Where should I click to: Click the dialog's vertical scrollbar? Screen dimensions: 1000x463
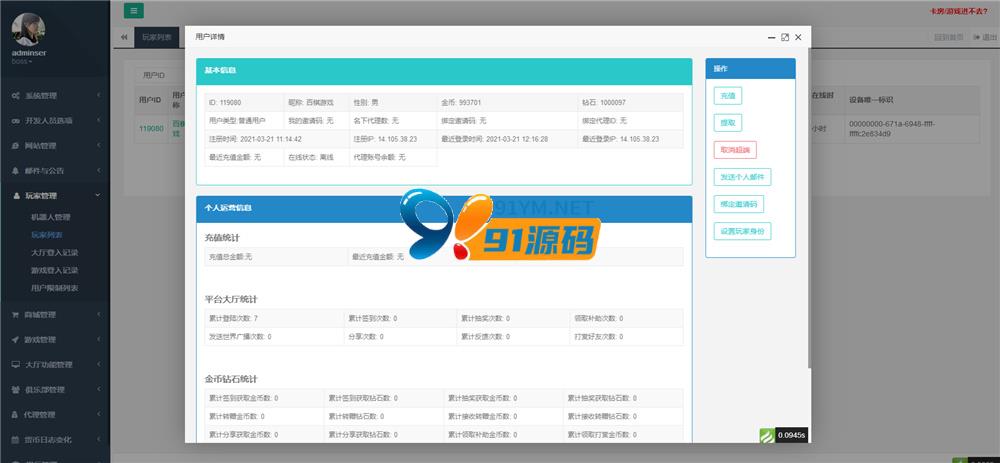[809, 207]
